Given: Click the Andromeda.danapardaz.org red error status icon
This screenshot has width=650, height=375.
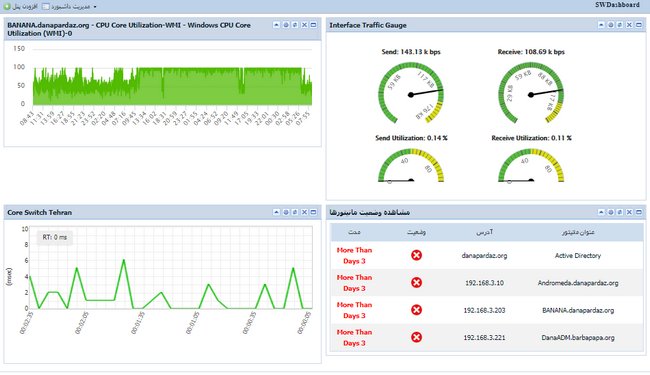Looking at the screenshot, I should pyautogui.click(x=417, y=283).
